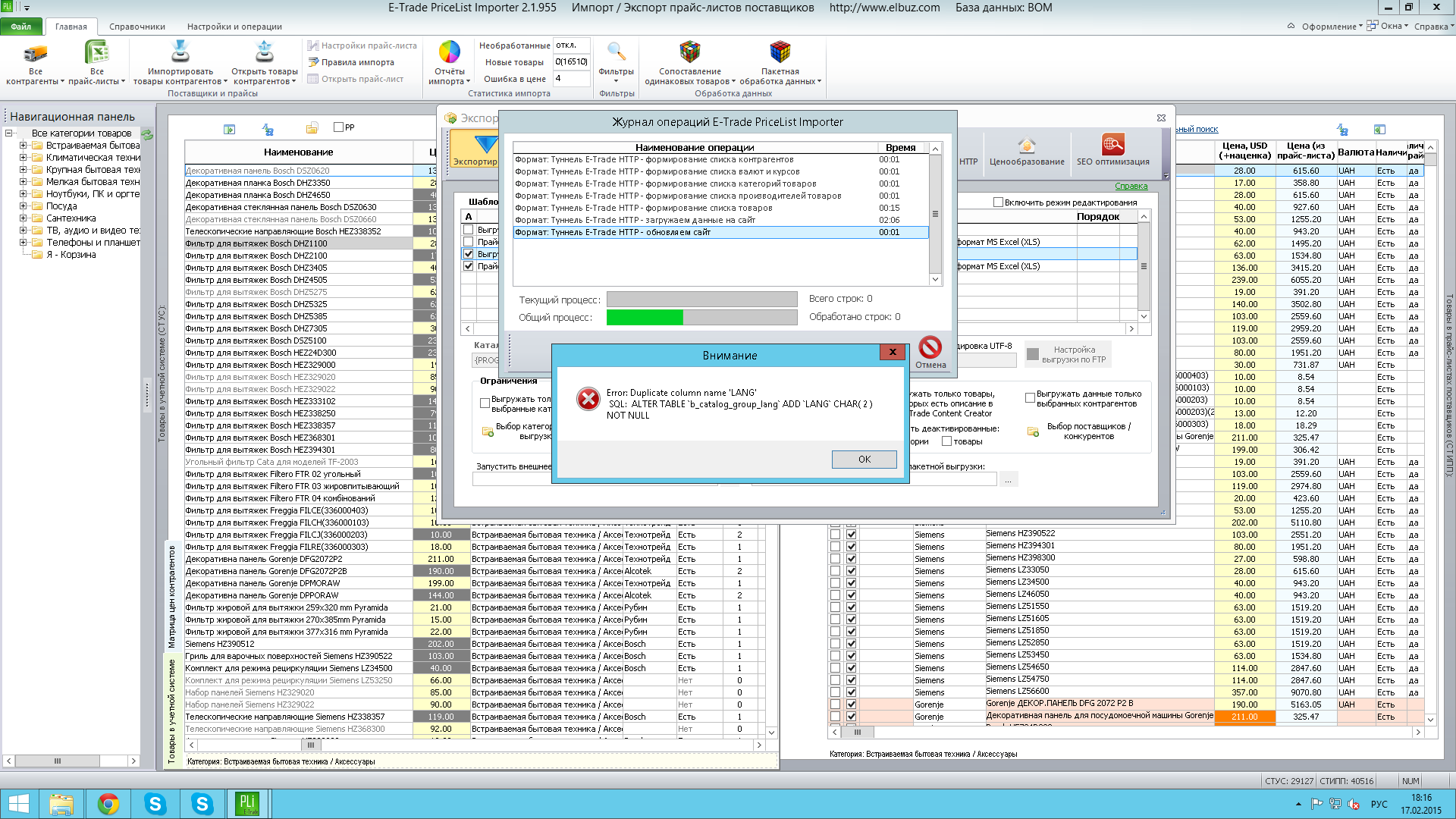Open 'Правила импорта' in the ribbon

tap(351, 62)
